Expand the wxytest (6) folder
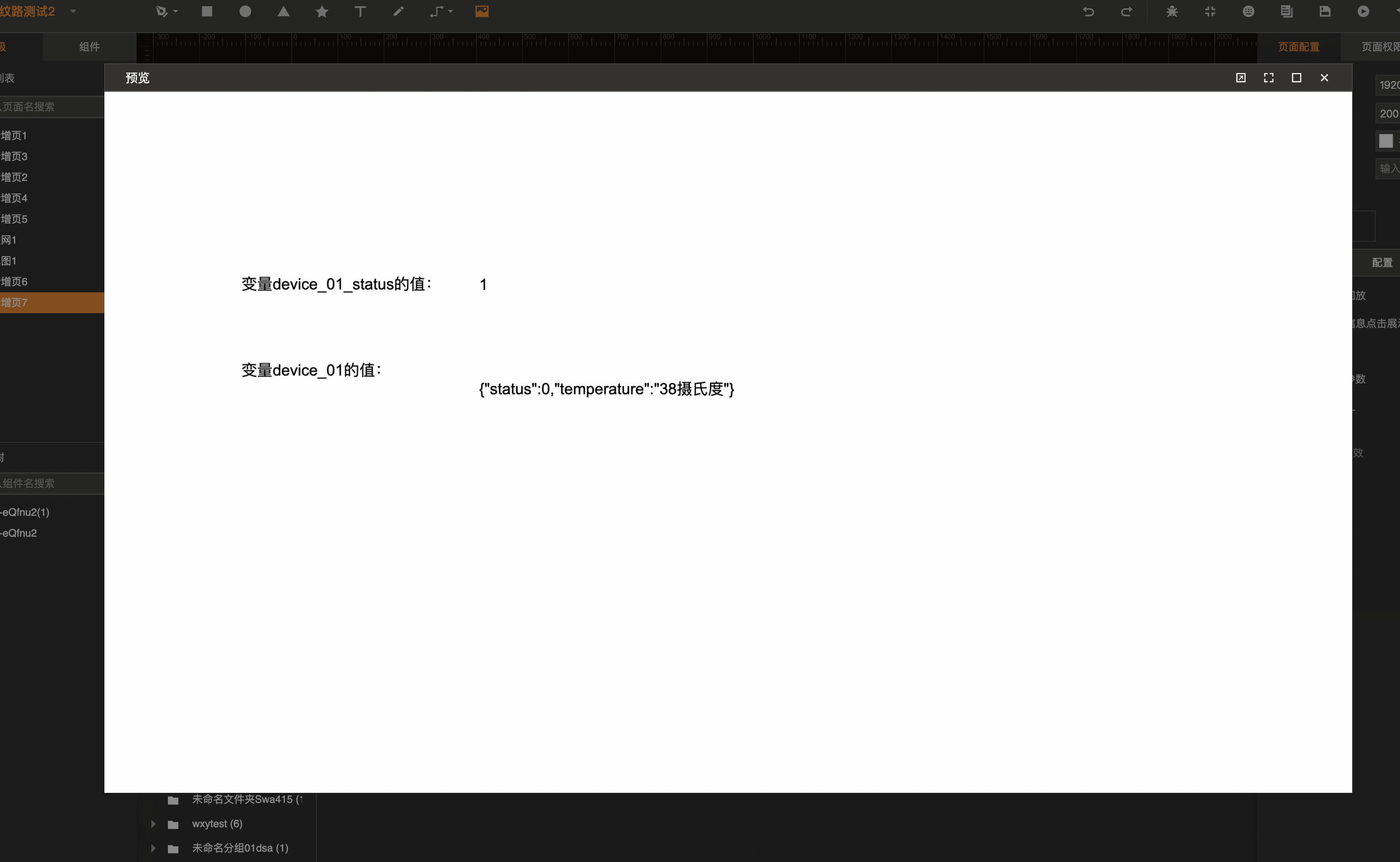Screen dimensions: 1400x862 [153, 824]
